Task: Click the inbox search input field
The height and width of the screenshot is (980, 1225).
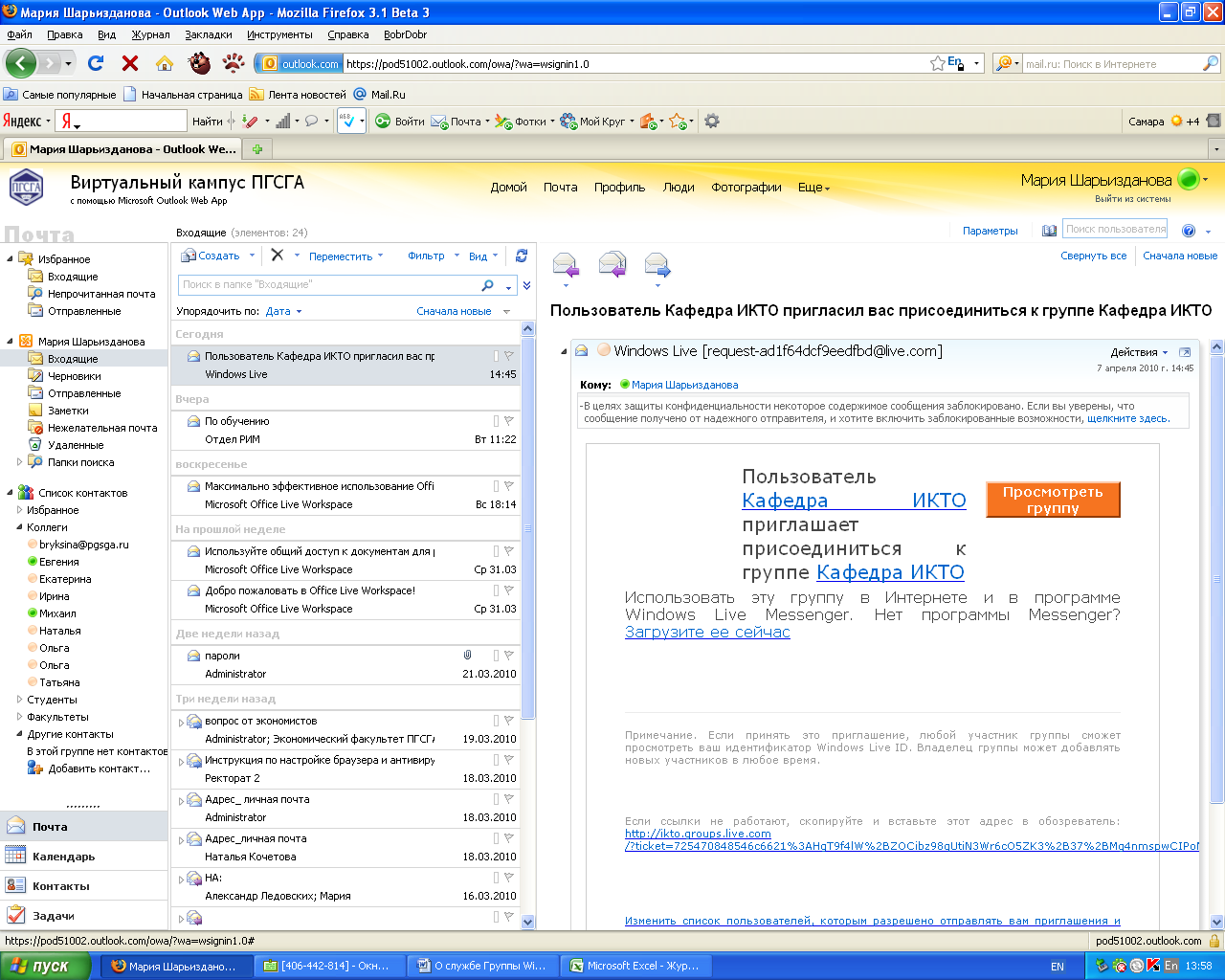Action: [330, 285]
